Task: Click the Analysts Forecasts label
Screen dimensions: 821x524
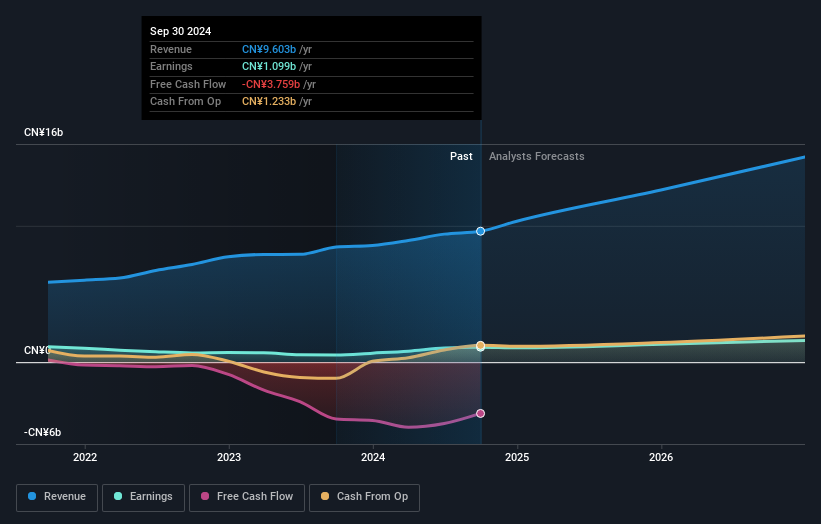Action: [537, 156]
